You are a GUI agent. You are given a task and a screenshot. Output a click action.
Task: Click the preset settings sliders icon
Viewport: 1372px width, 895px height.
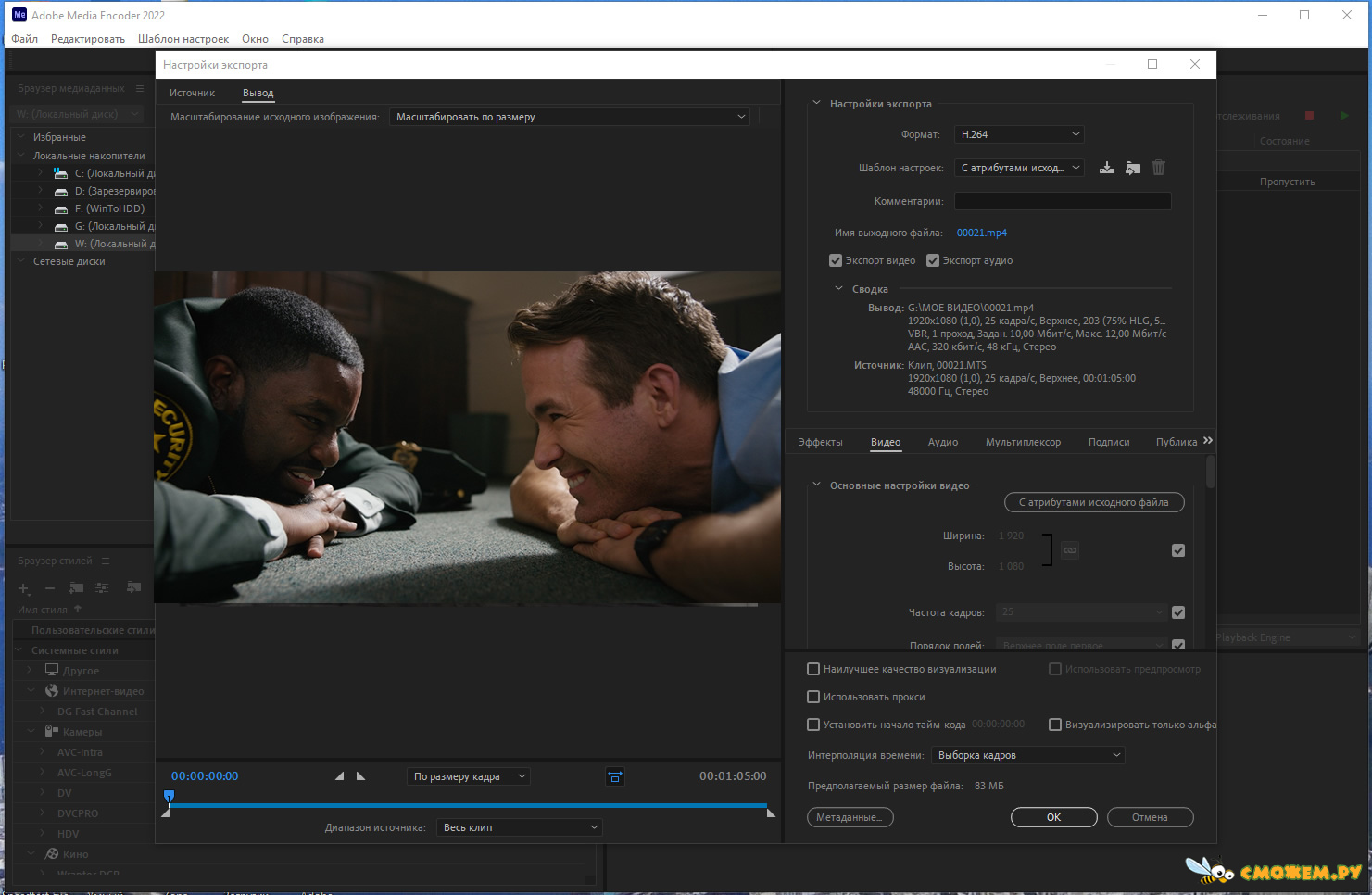click(x=102, y=587)
